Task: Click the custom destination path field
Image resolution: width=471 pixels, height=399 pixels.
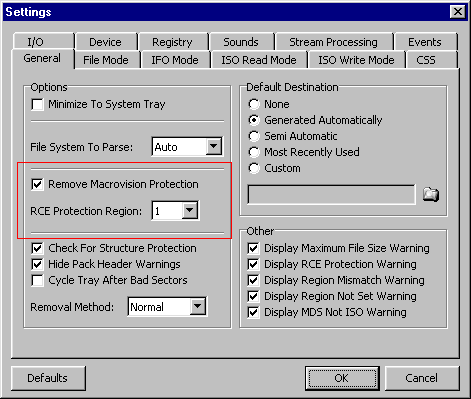Action: pos(332,194)
